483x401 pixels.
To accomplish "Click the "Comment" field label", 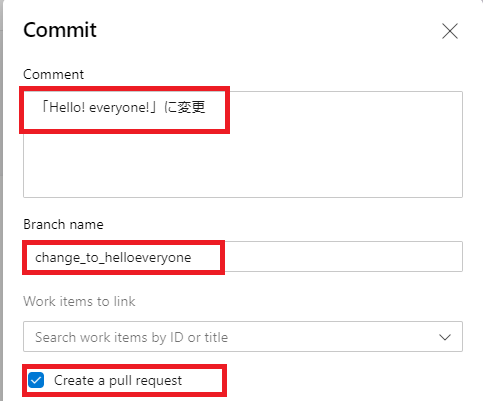I will point(53,74).
